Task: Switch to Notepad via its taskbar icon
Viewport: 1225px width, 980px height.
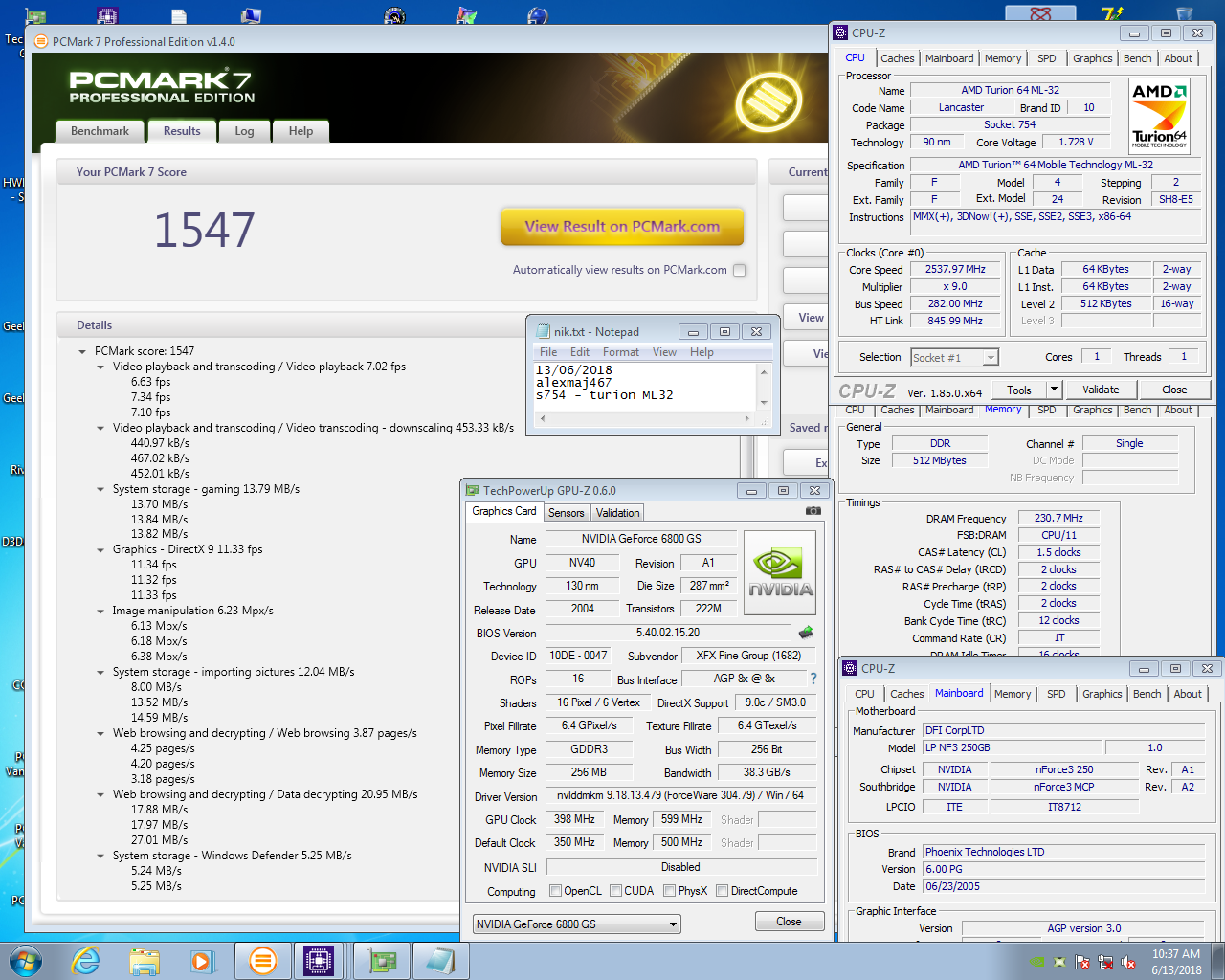Action: [x=440, y=961]
